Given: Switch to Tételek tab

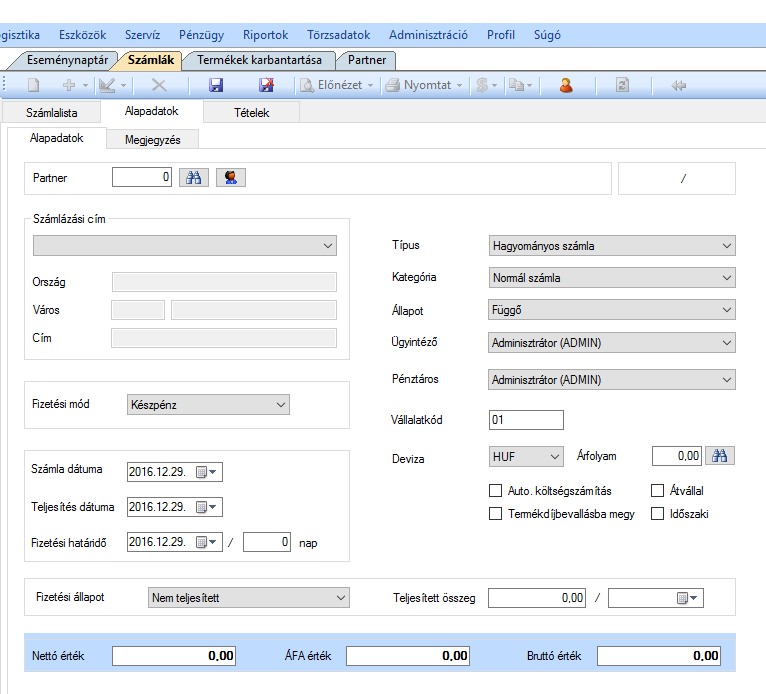Looking at the screenshot, I should tap(252, 113).
